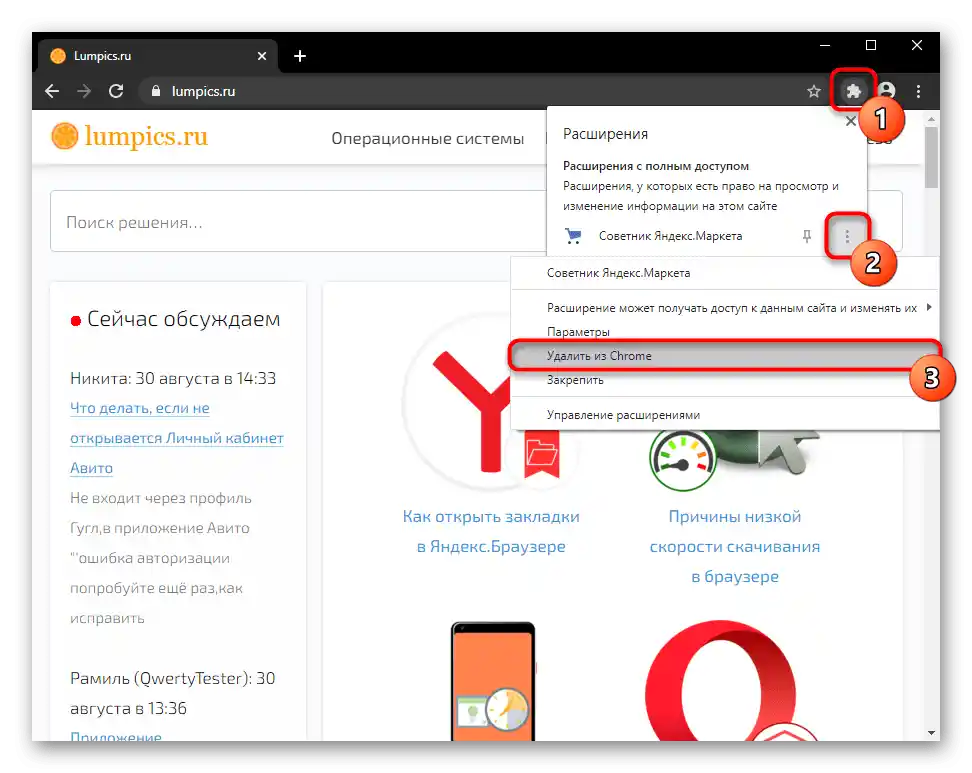Click the padlock site info icon
Screen dimensions: 972x773
point(156,91)
